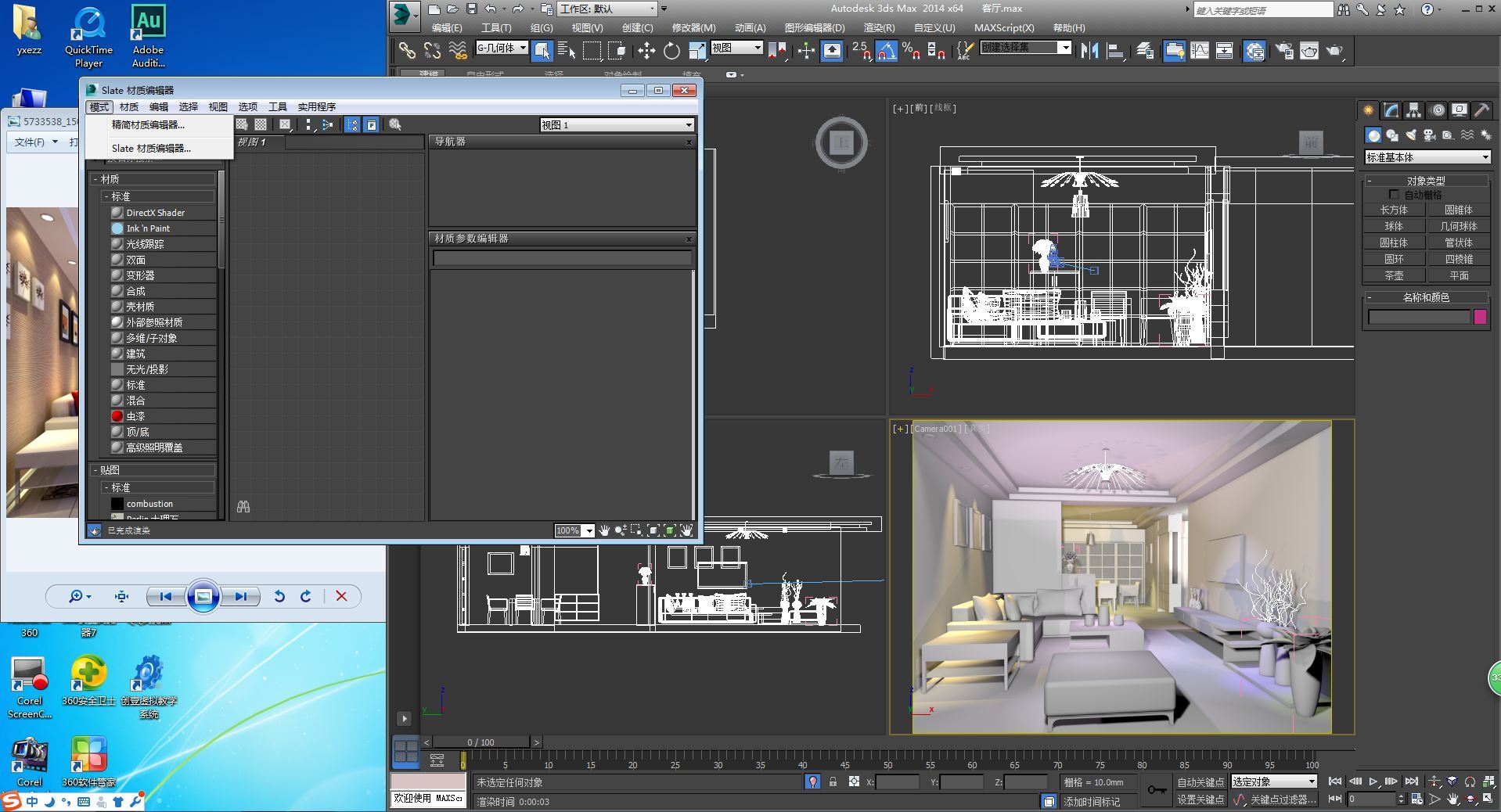Open Material Editor toolbar icon
This screenshot has height=812, width=1501.
point(1254,51)
